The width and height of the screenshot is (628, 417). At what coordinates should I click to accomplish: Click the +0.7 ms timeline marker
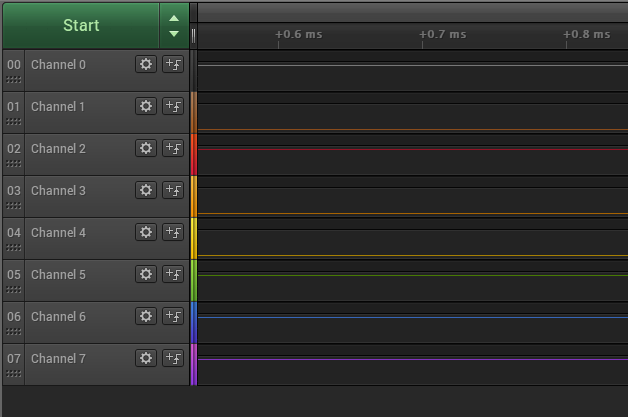tap(443, 35)
